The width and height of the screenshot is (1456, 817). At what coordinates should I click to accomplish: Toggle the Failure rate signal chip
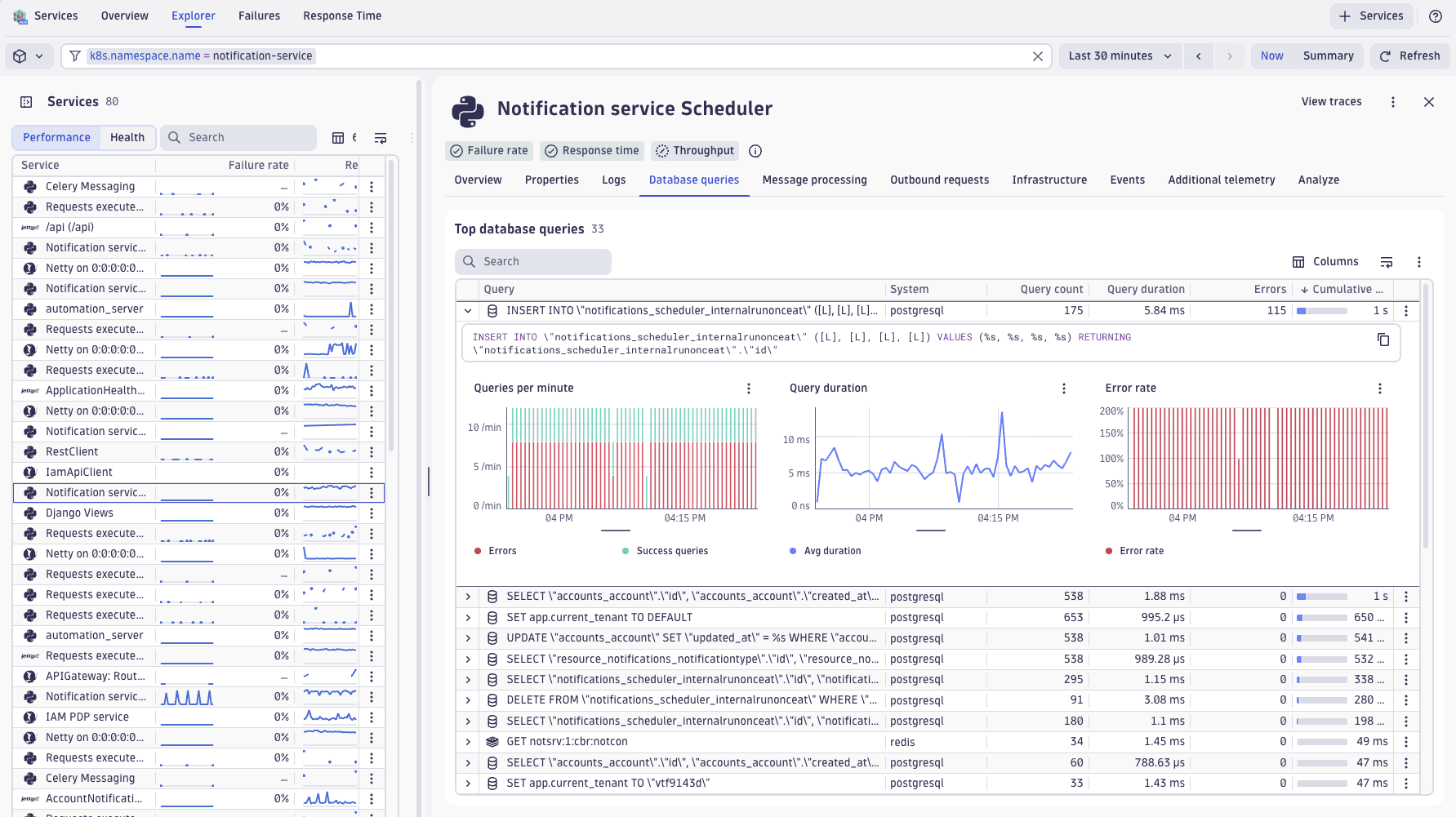[x=488, y=150]
